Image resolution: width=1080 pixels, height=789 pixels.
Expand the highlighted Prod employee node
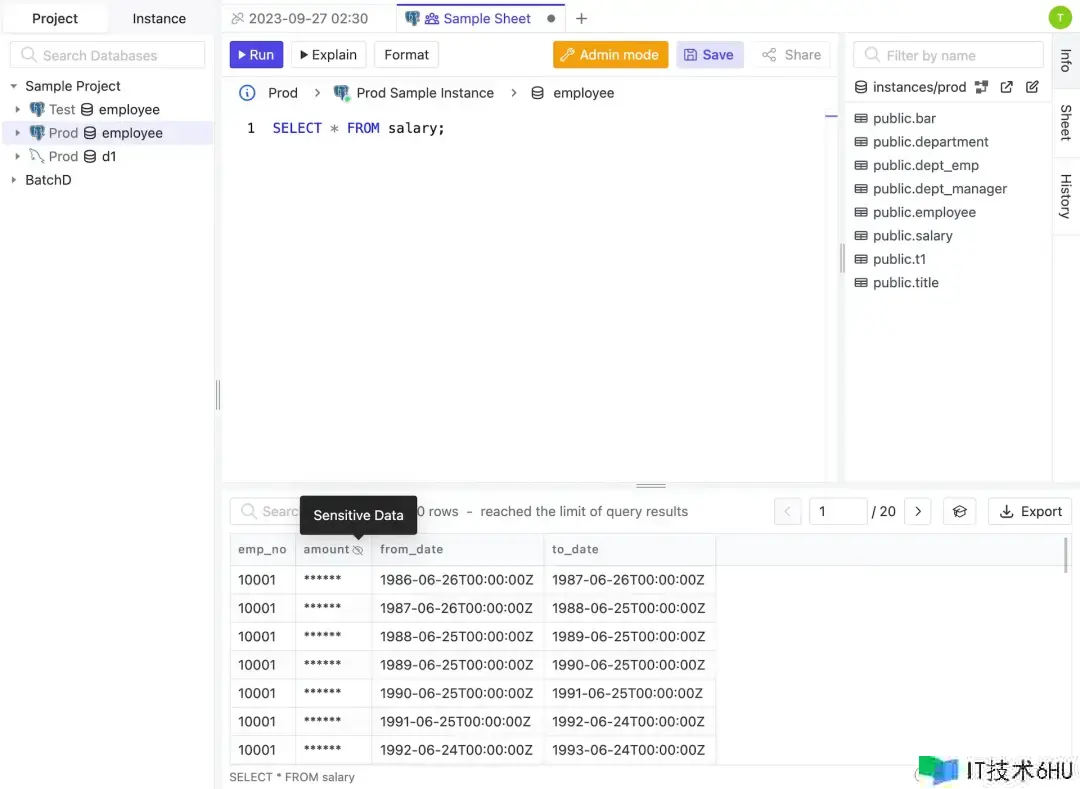[17, 133]
